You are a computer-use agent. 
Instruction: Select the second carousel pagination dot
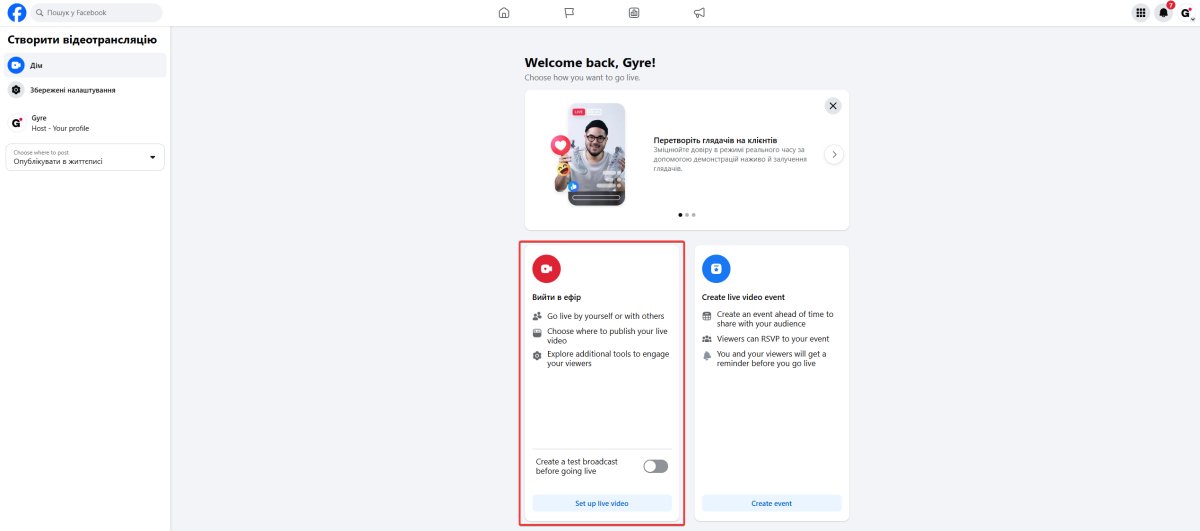pos(687,214)
